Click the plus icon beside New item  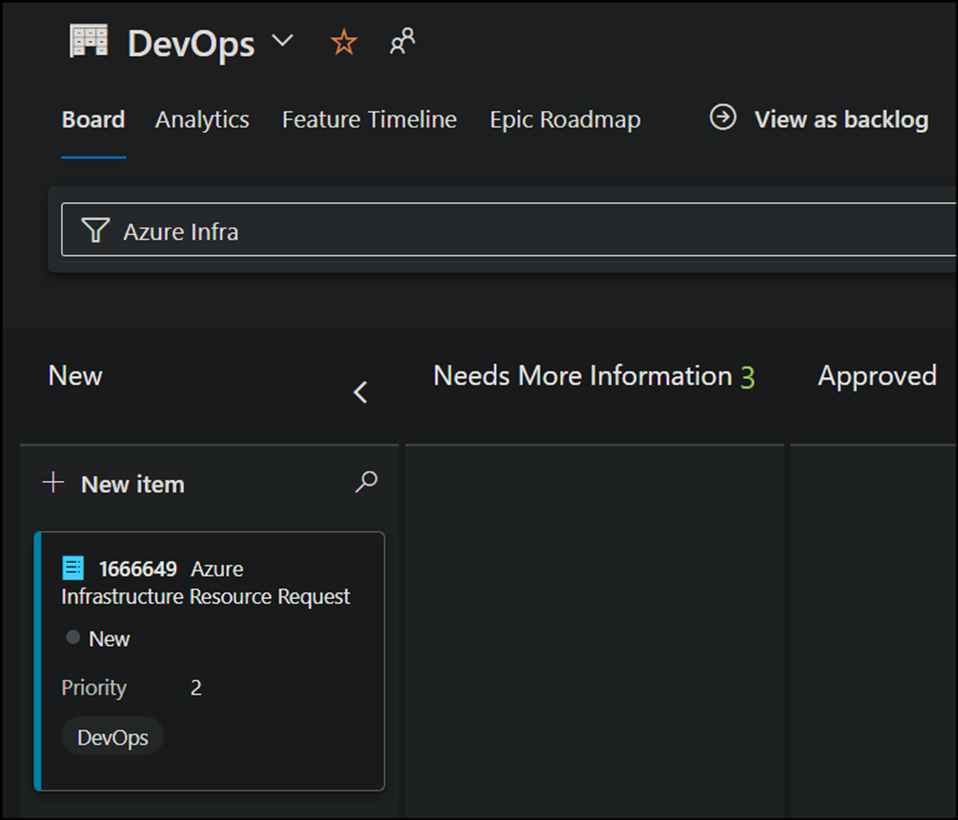(x=53, y=484)
